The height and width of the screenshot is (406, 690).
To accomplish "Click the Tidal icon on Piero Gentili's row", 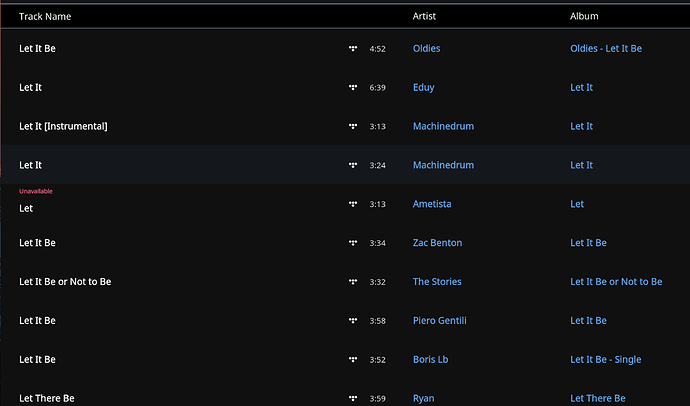I will click(x=353, y=320).
